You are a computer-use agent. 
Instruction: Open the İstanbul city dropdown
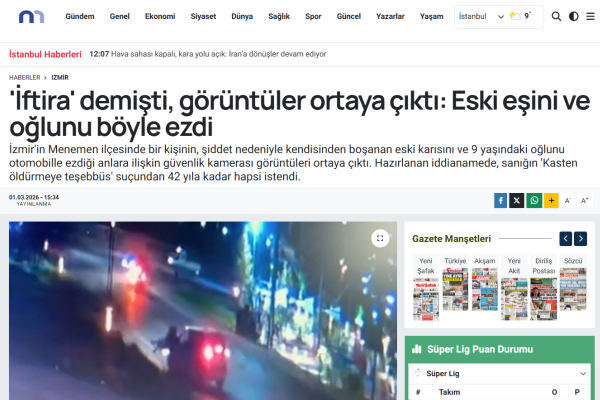pyautogui.click(x=481, y=16)
